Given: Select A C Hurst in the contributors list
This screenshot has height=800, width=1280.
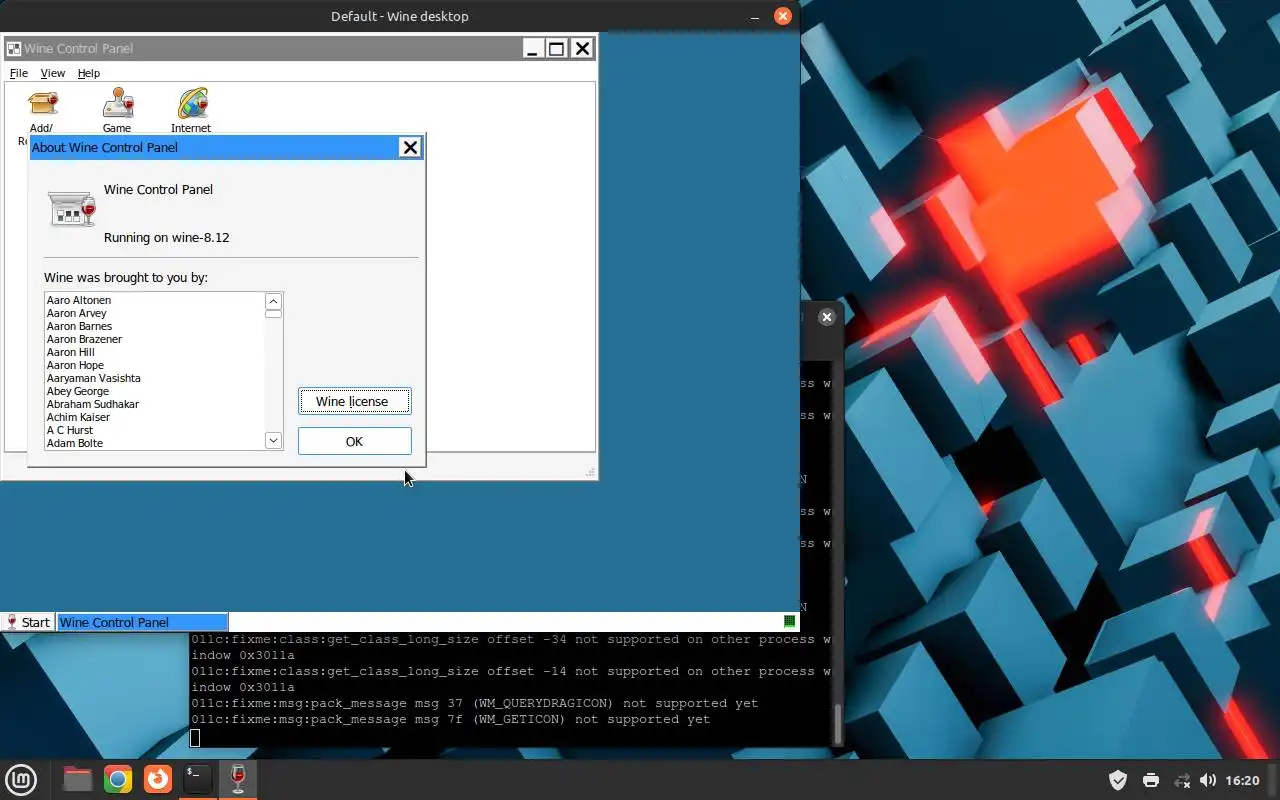Looking at the screenshot, I should pyautogui.click(x=69, y=430).
